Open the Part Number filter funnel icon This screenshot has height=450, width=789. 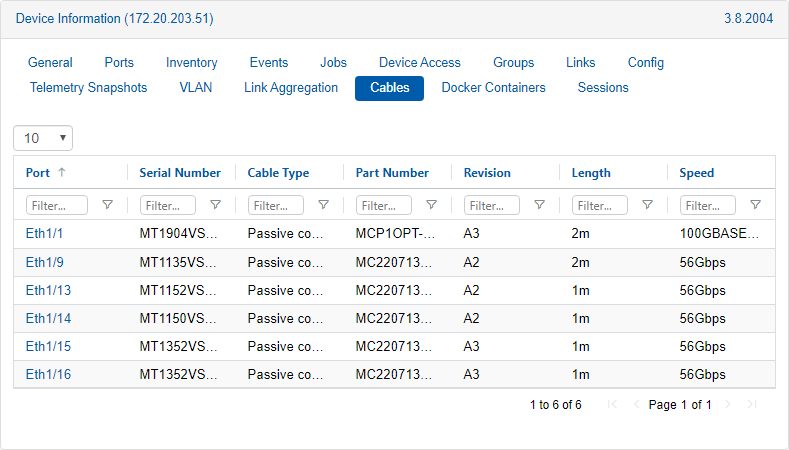(x=431, y=205)
